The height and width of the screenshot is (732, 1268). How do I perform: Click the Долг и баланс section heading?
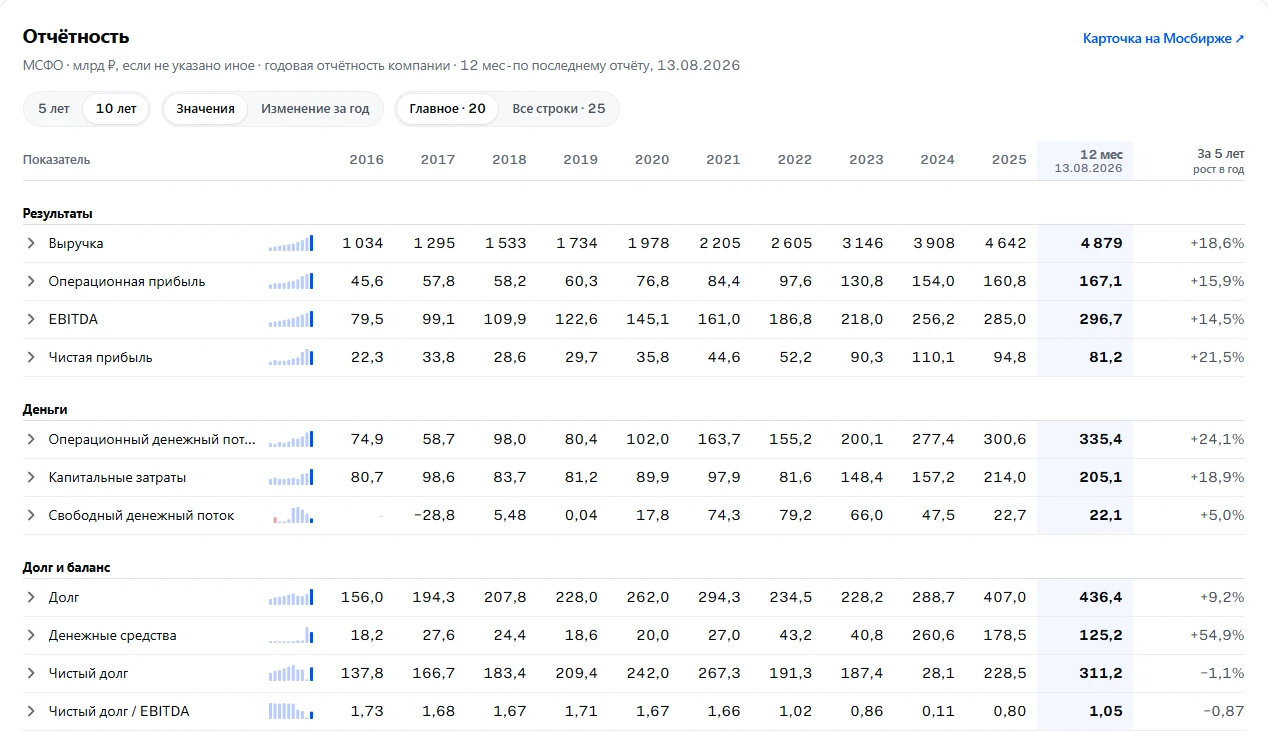[x=66, y=567]
